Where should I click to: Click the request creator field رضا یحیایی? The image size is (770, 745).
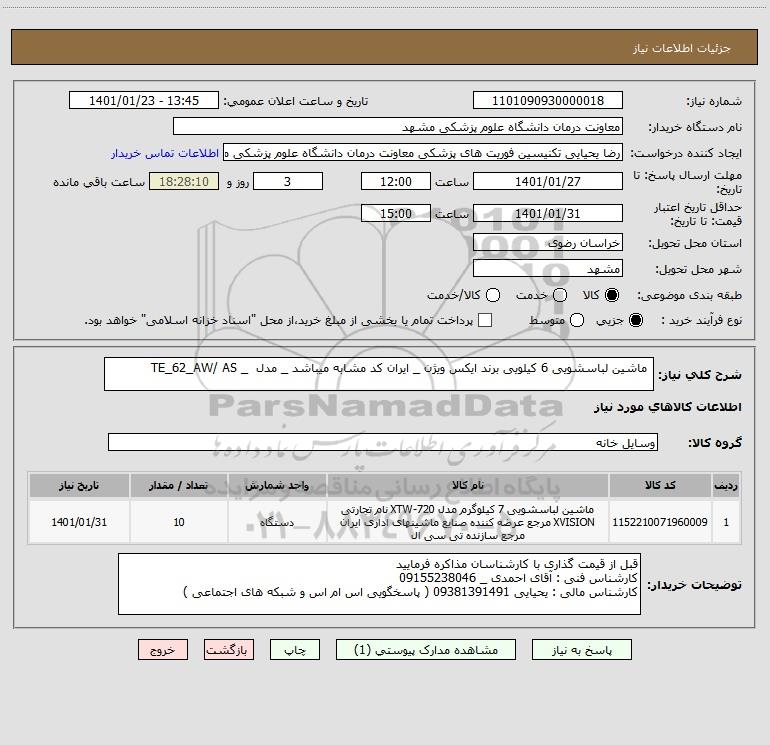[423, 153]
